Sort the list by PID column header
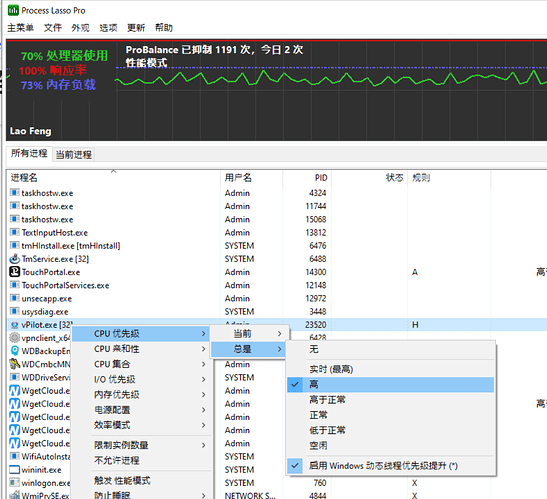The image size is (547, 499). (321, 178)
